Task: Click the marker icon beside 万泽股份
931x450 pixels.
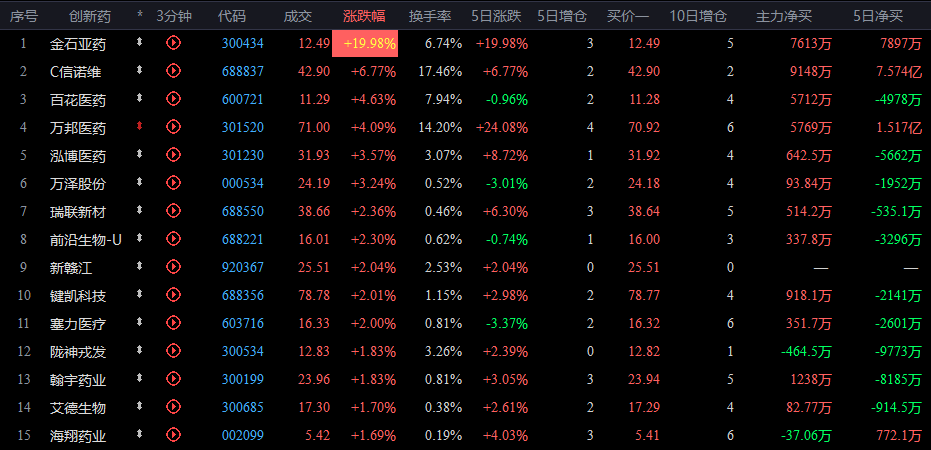Action: pos(140,182)
